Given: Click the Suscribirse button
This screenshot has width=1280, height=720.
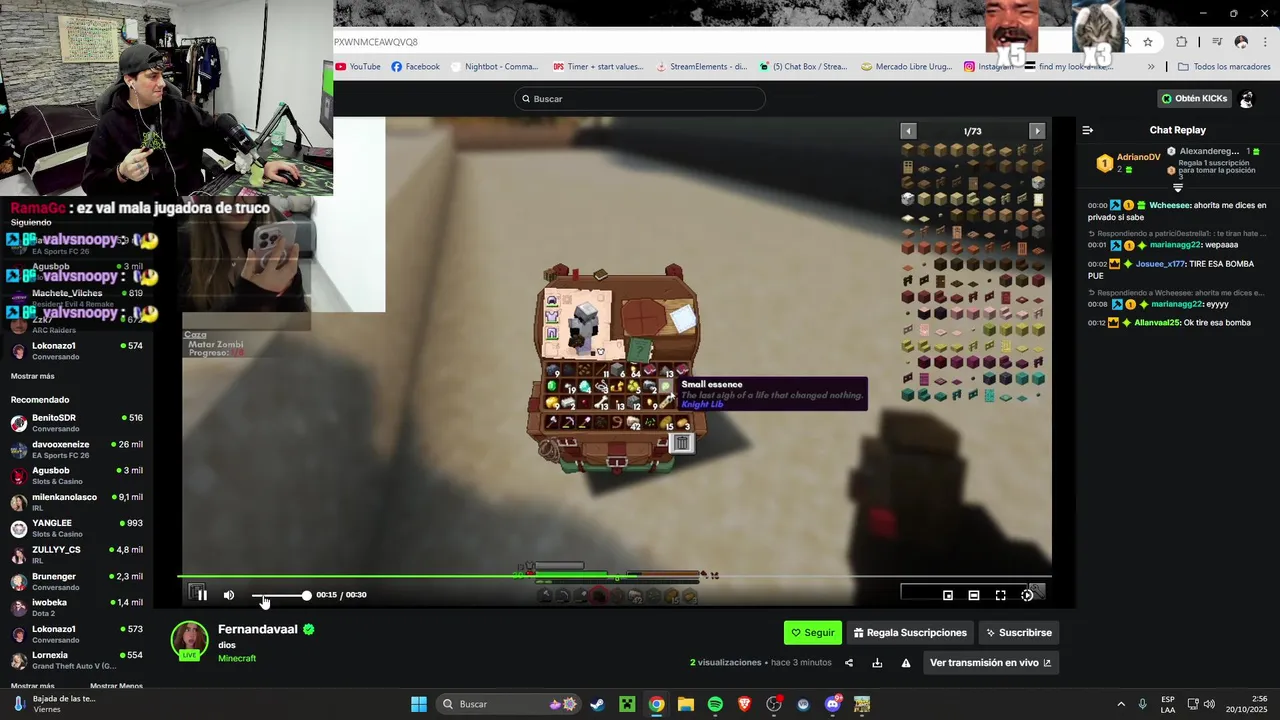Looking at the screenshot, I should (x=1018, y=633).
